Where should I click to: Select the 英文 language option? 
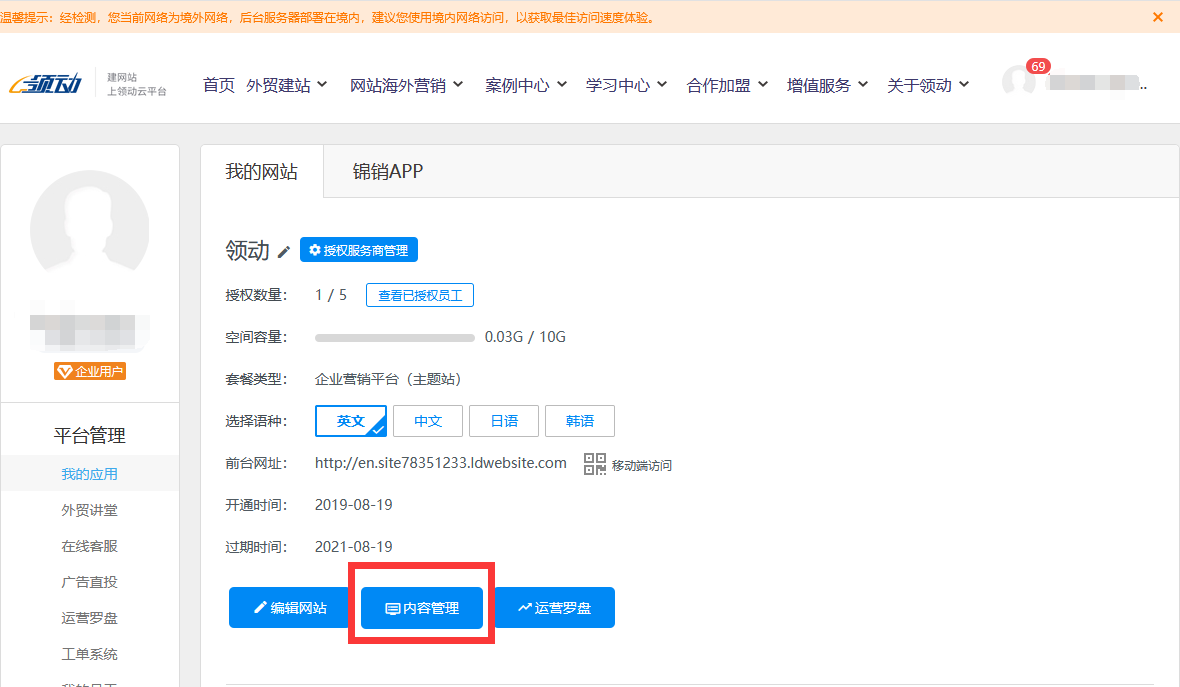(x=350, y=421)
